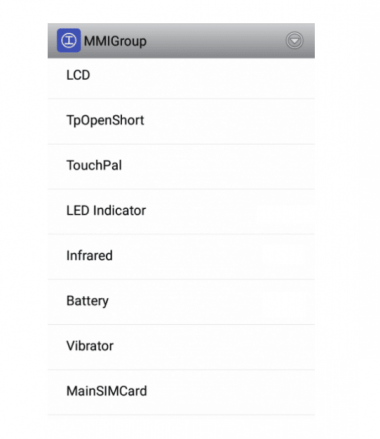Screen dimensions: 380x439
Task: Tap the gray MMIGroup header bar
Action: [181, 41]
